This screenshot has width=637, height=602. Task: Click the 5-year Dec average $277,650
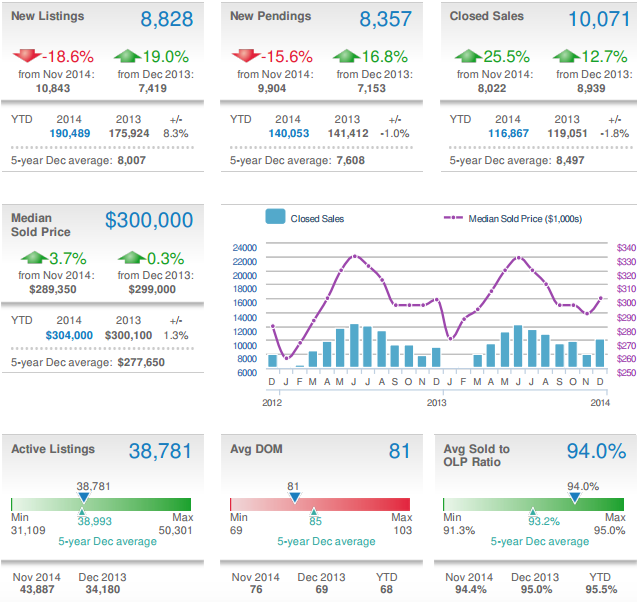pyautogui.click(x=141, y=362)
